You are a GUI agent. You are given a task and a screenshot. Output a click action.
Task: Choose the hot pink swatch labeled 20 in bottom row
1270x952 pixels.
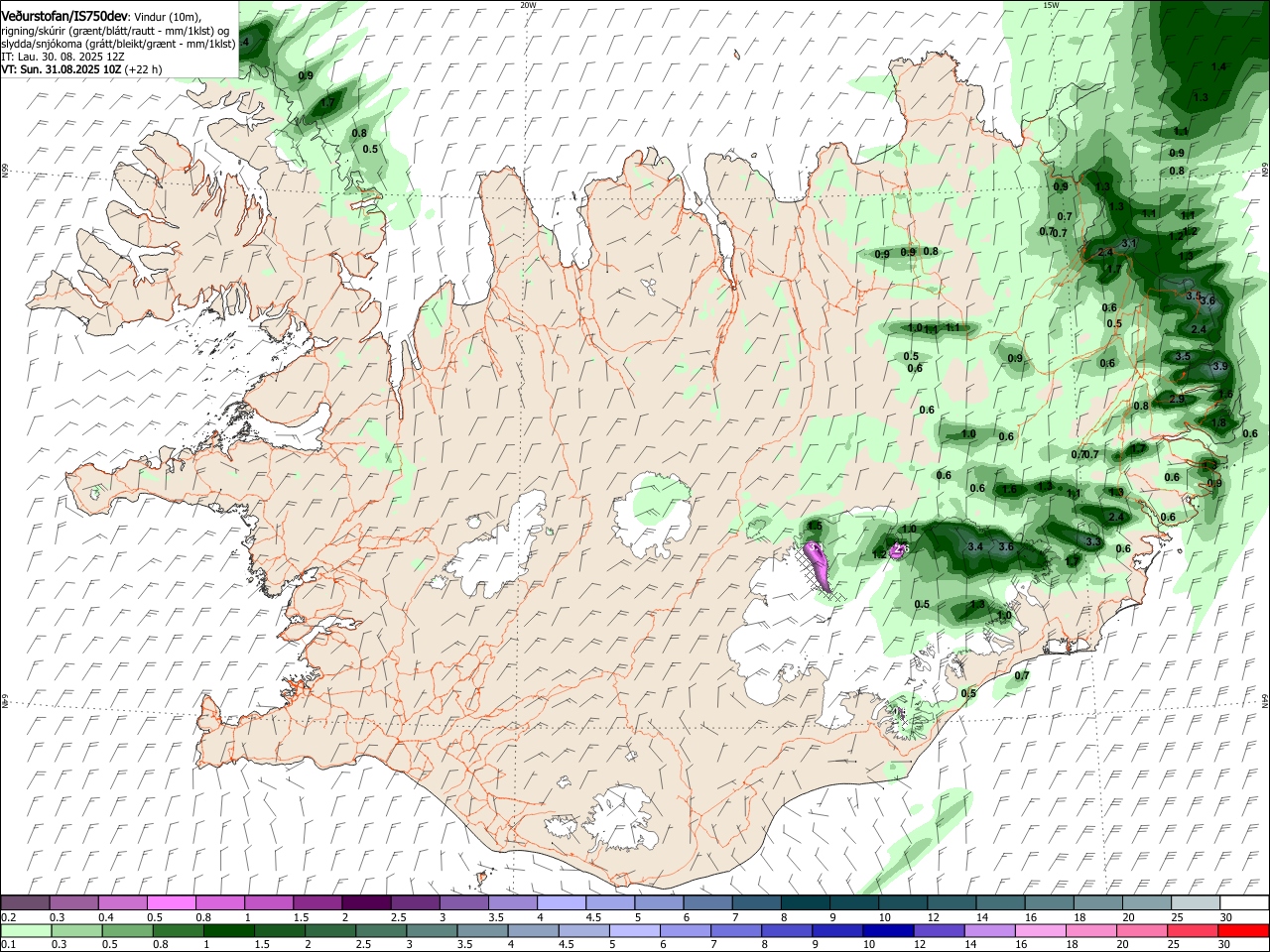coord(1141,930)
